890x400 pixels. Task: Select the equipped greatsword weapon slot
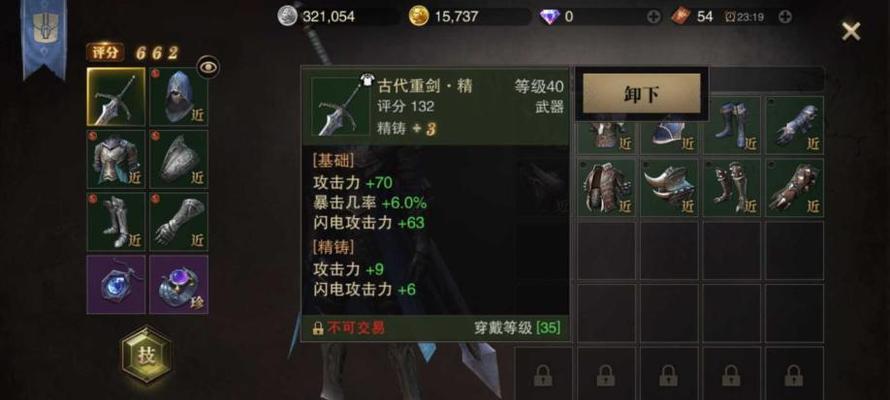click(x=116, y=97)
